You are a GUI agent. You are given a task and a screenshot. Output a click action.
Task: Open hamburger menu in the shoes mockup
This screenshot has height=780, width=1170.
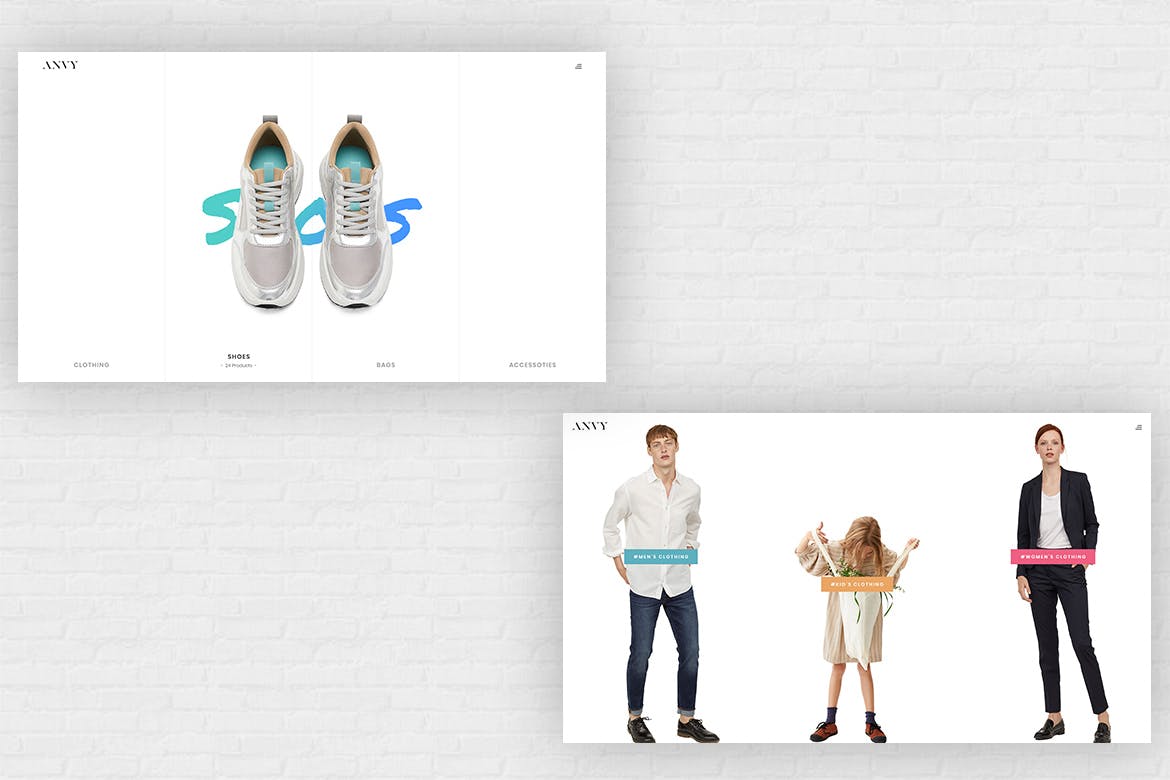[x=578, y=67]
